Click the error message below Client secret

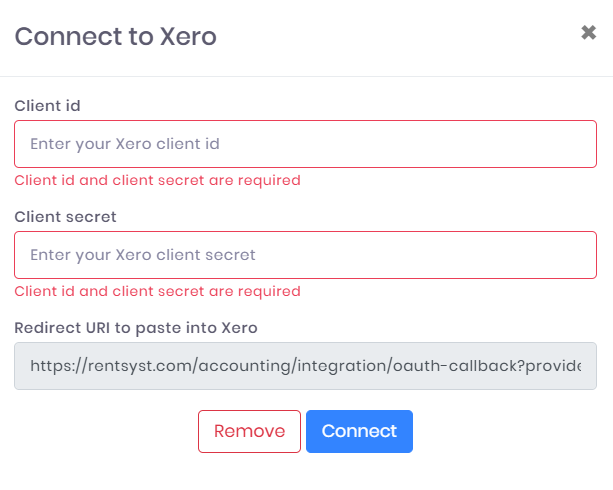[x=157, y=292]
